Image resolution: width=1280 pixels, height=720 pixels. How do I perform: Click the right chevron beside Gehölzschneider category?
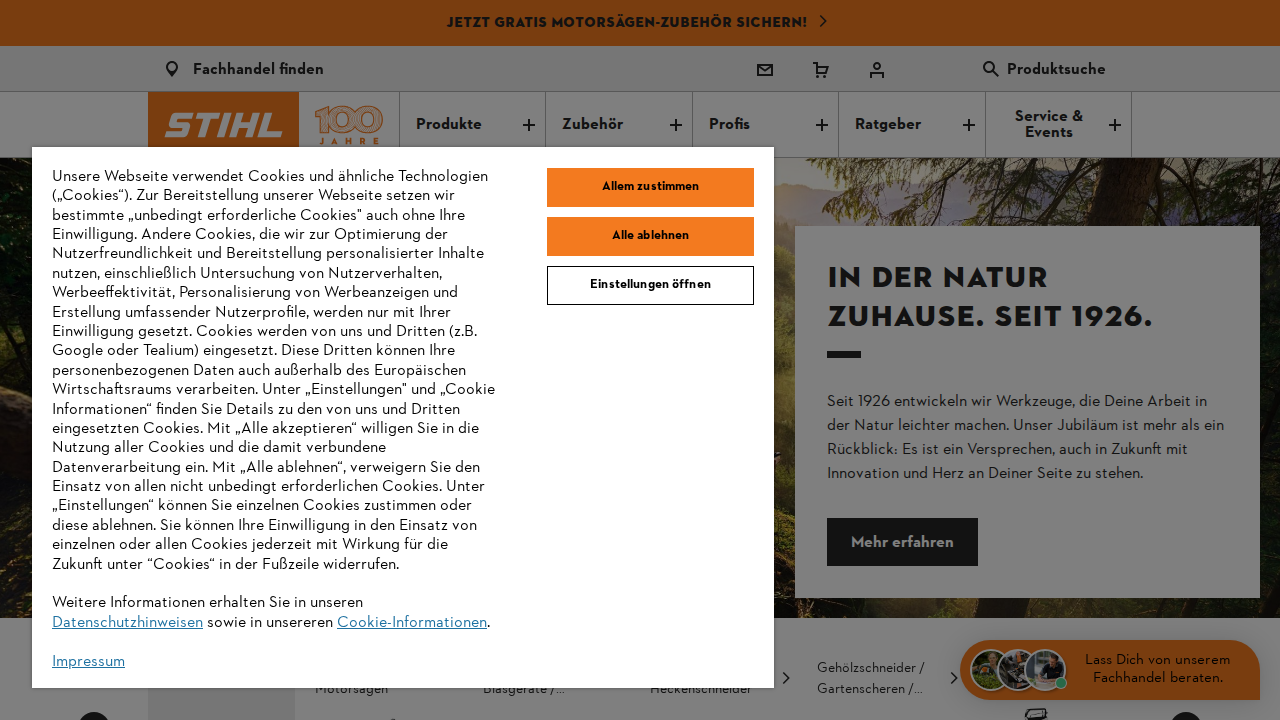[x=952, y=677]
